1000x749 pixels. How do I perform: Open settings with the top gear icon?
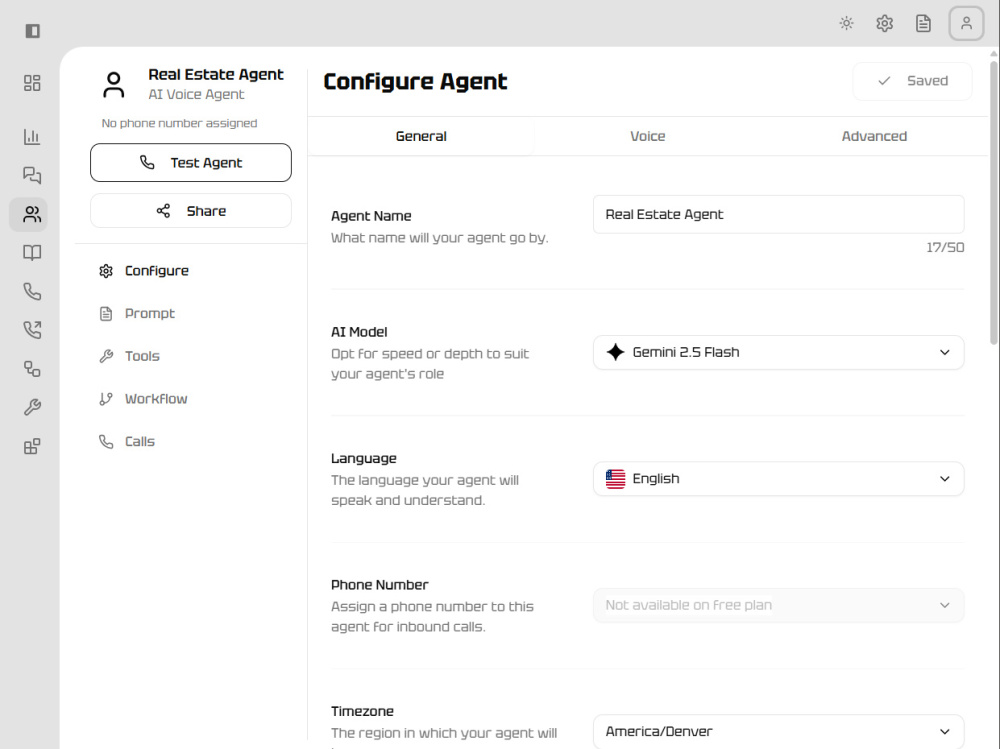[x=885, y=24]
